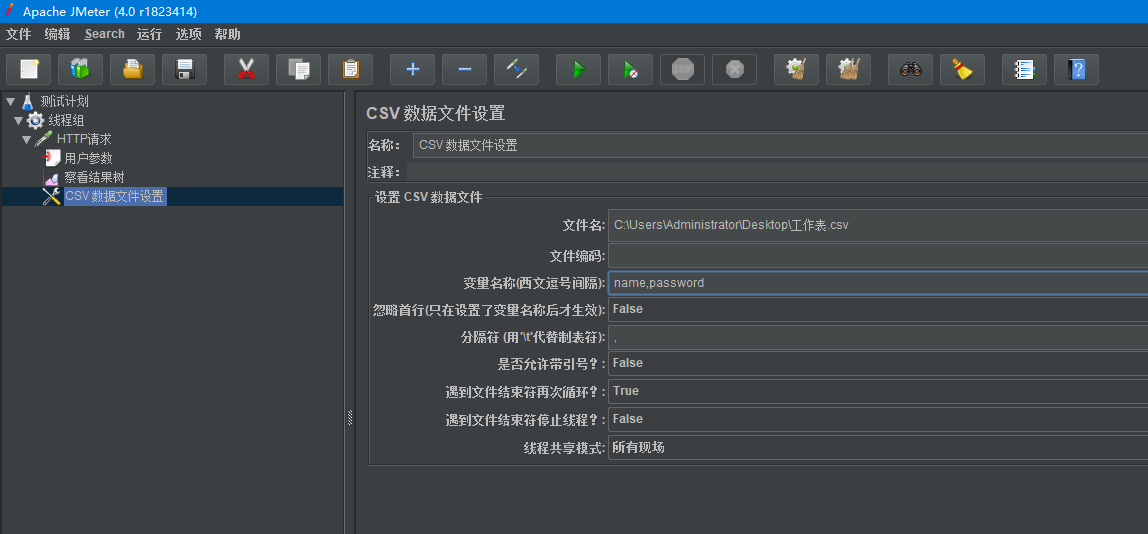This screenshot has height=534, width=1148.
Task: Start the test with green play icon
Action: tap(578, 70)
